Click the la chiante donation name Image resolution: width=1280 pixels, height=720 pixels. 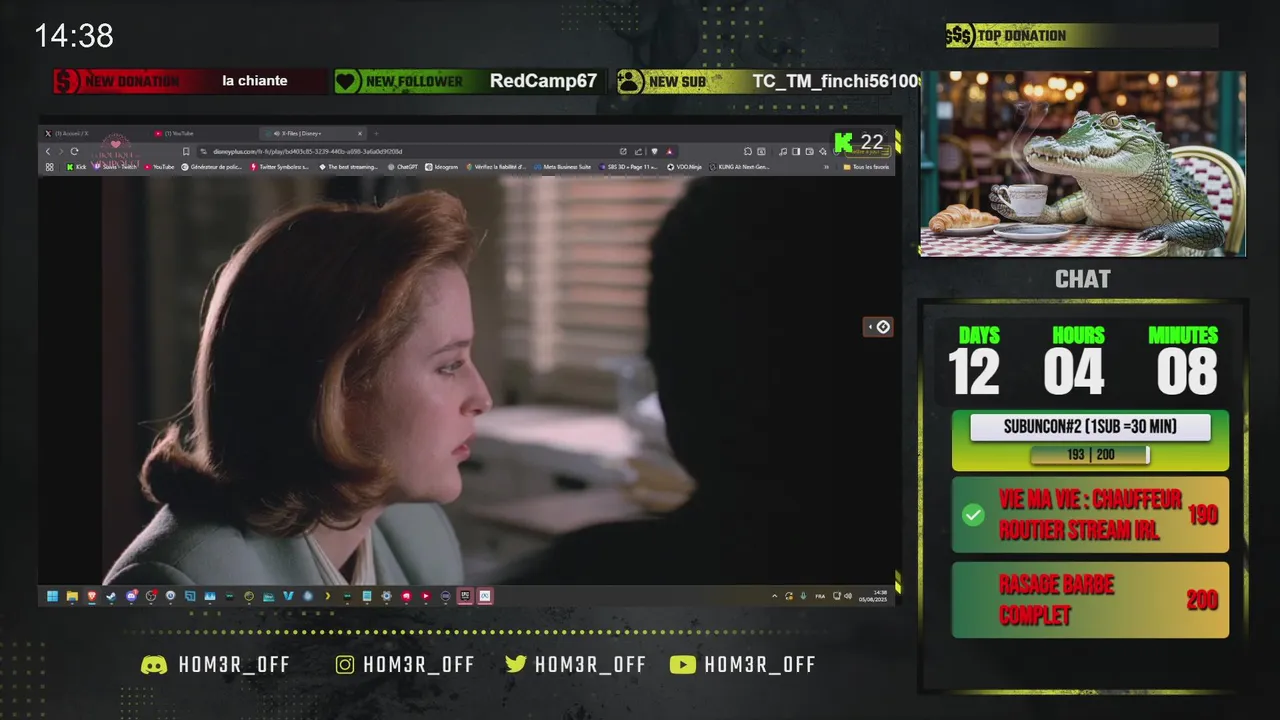pos(255,81)
